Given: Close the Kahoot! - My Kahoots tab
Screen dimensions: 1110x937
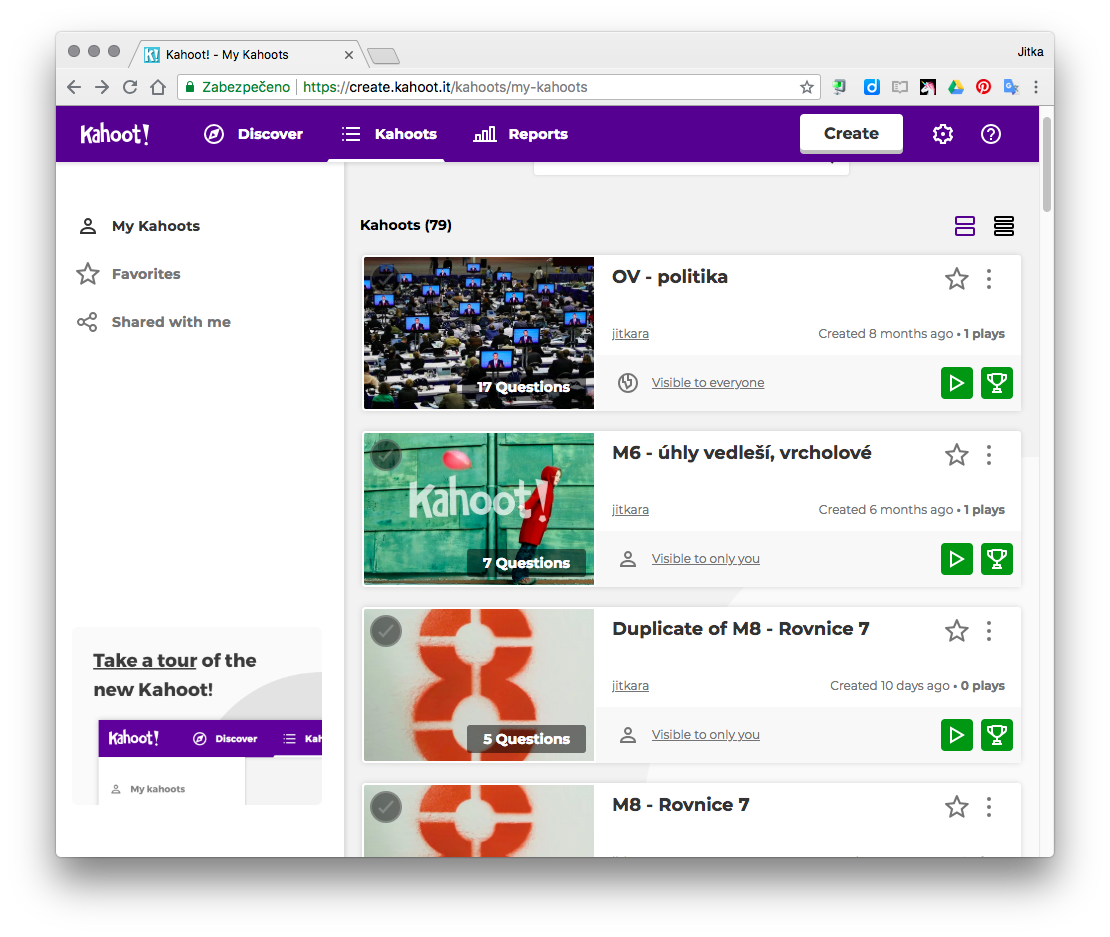Looking at the screenshot, I should pos(349,54).
